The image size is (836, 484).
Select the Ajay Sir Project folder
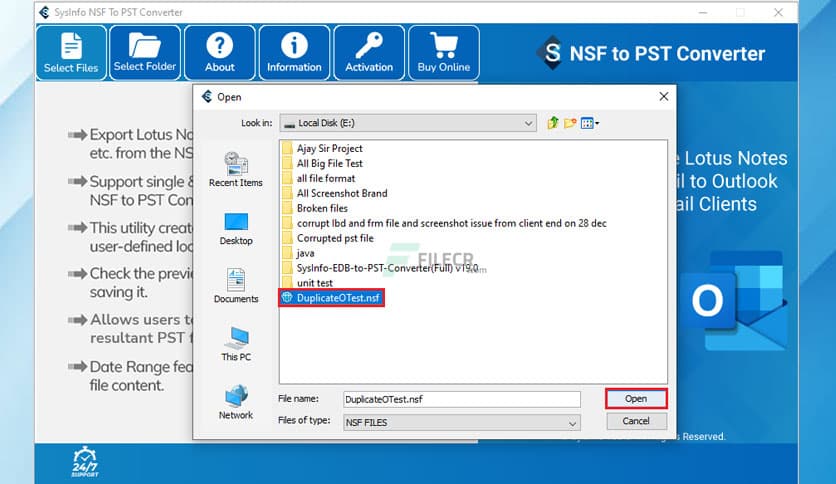click(x=323, y=148)
